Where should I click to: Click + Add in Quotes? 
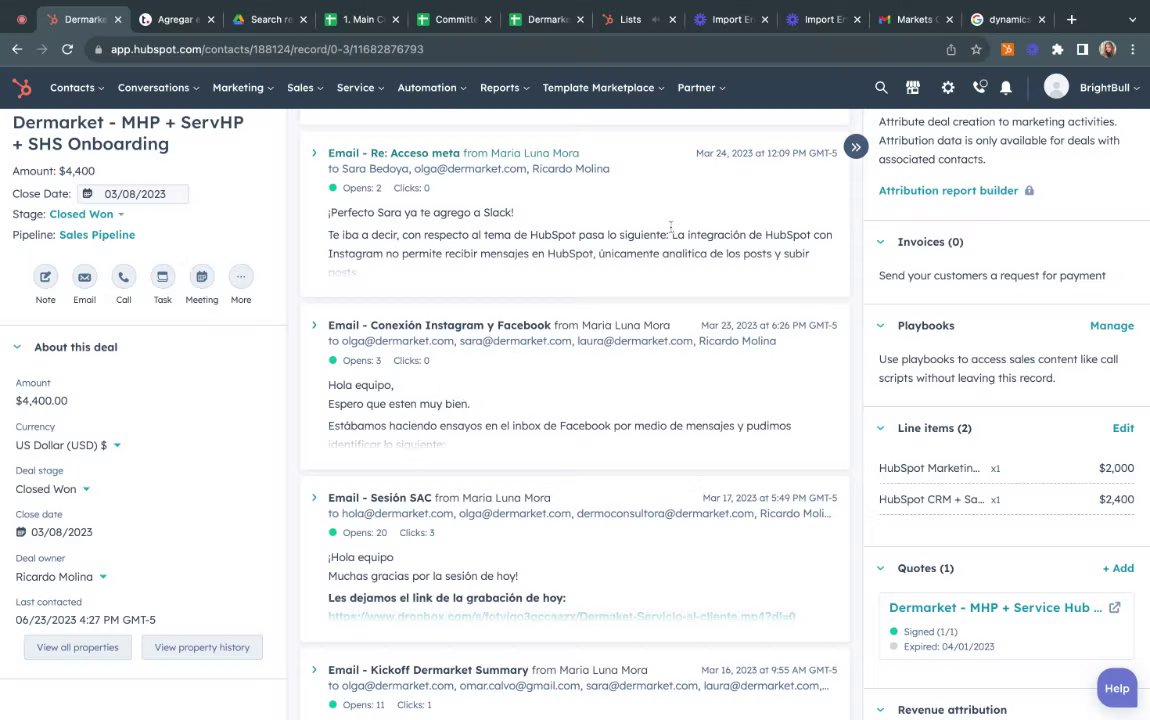click(x=1118, y=568)
